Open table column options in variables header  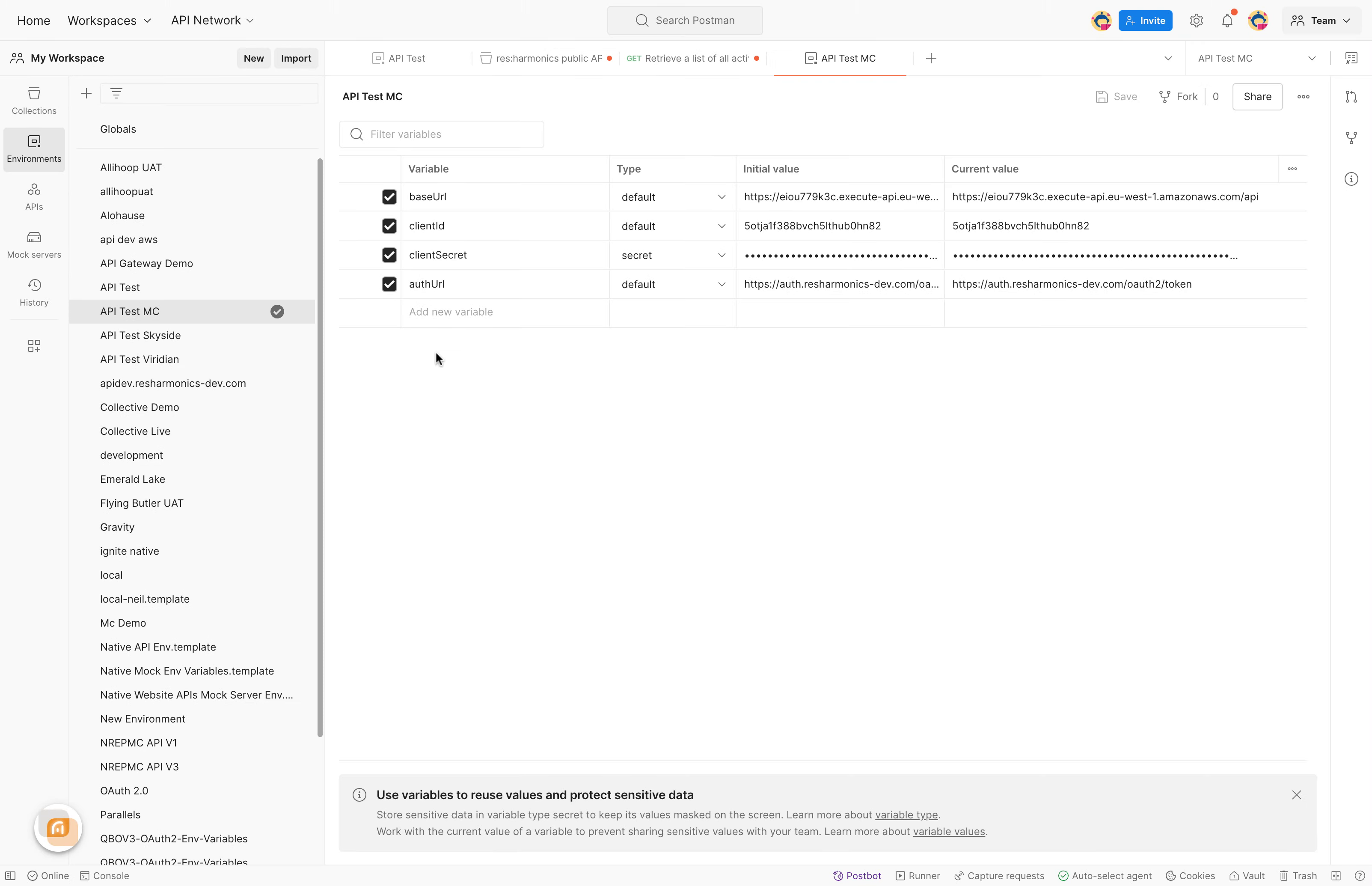click(x=1292, y=169)
